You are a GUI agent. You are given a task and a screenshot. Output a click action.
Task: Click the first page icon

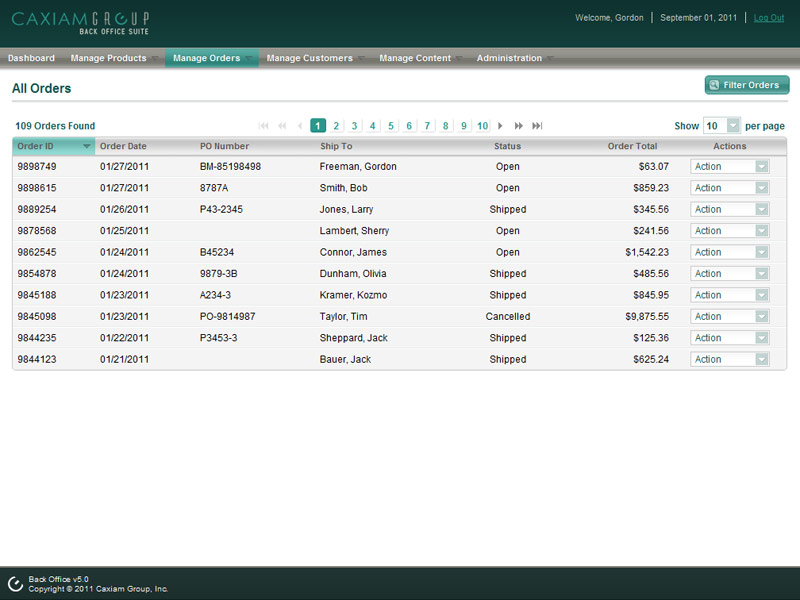[264, 126]
